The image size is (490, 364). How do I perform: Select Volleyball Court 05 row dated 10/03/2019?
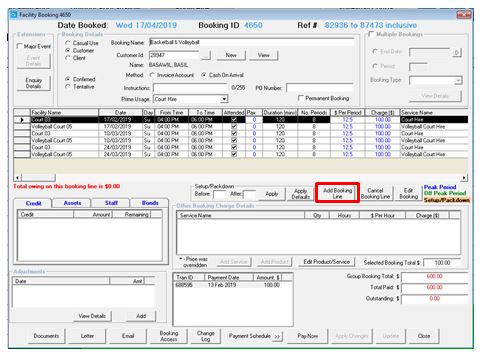click(241, 140)
